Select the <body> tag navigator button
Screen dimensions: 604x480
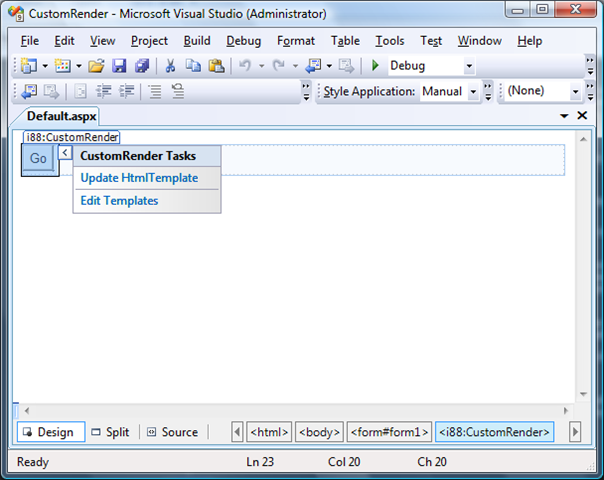coord(319,432)
